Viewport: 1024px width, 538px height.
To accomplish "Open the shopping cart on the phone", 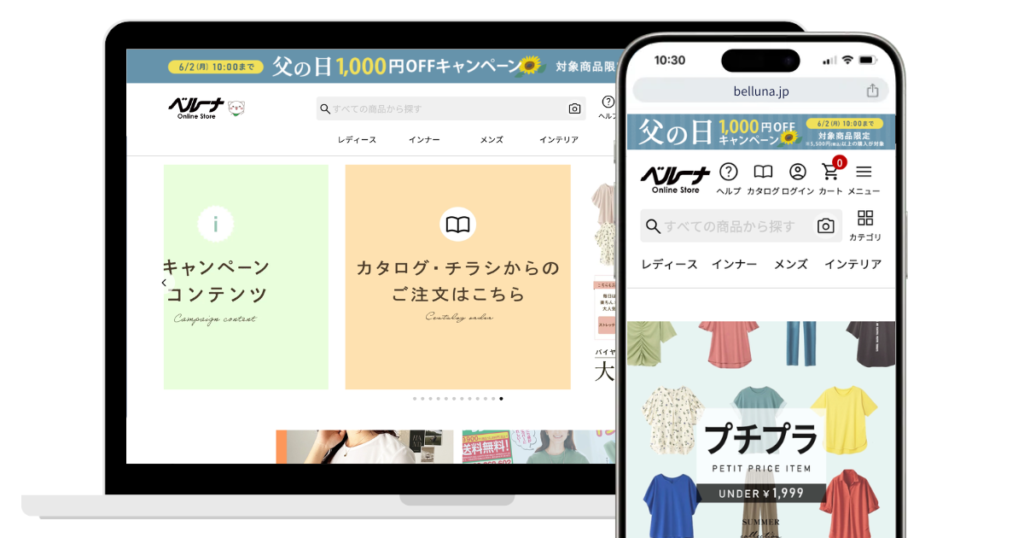I will point(830,172).
